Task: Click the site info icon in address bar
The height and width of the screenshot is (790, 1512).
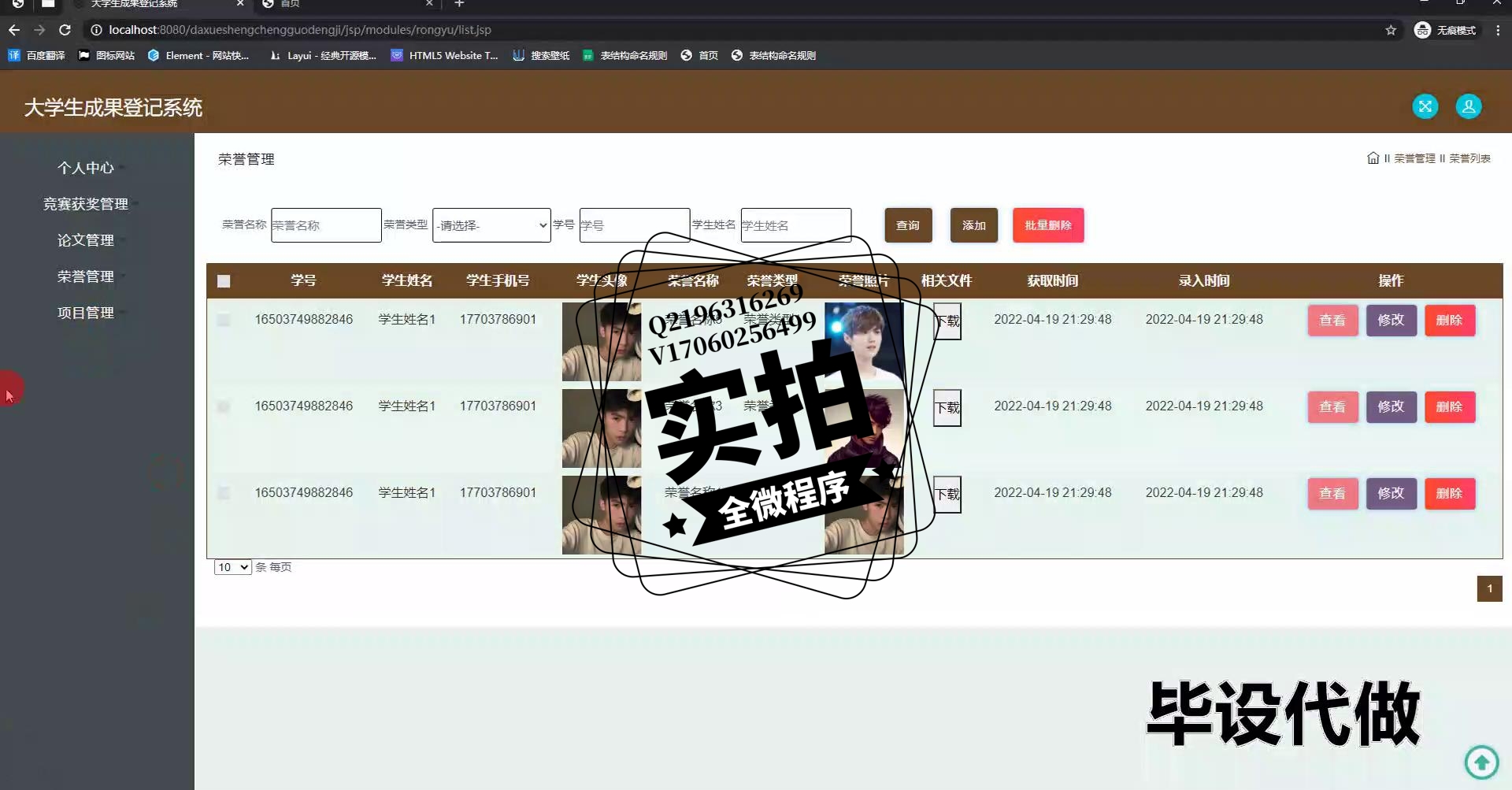Action: pyautogui.click(x=96, y=30)
